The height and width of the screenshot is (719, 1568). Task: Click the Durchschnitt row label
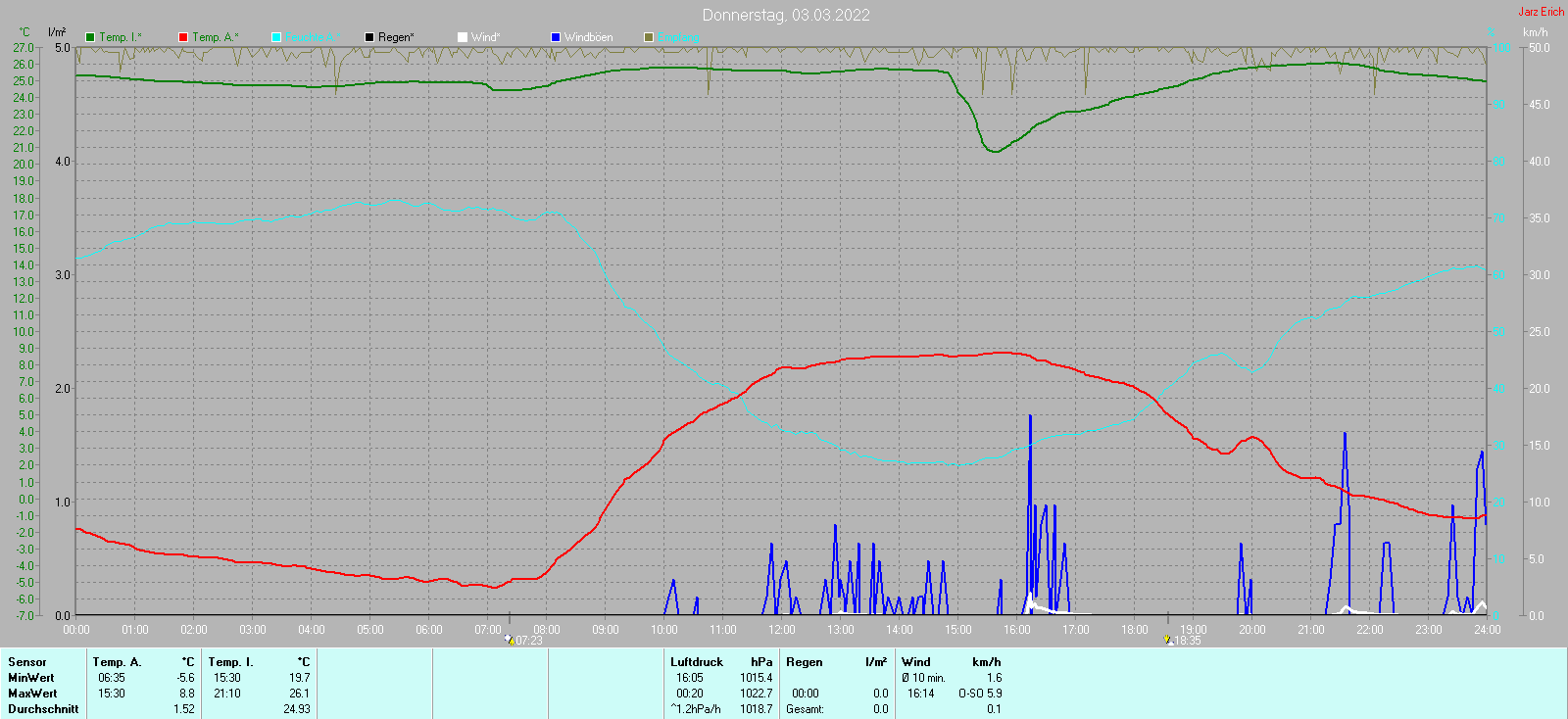click(43, 709)
